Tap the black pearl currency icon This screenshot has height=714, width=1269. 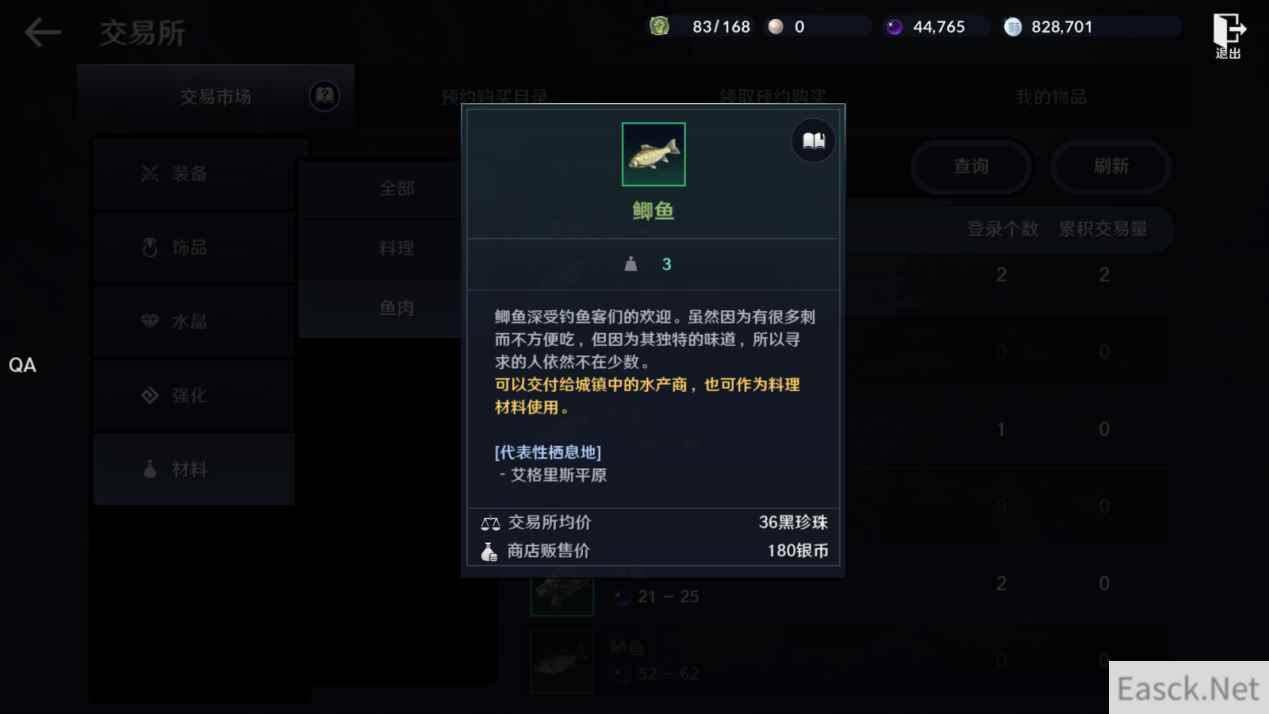[x=894, y=27]
